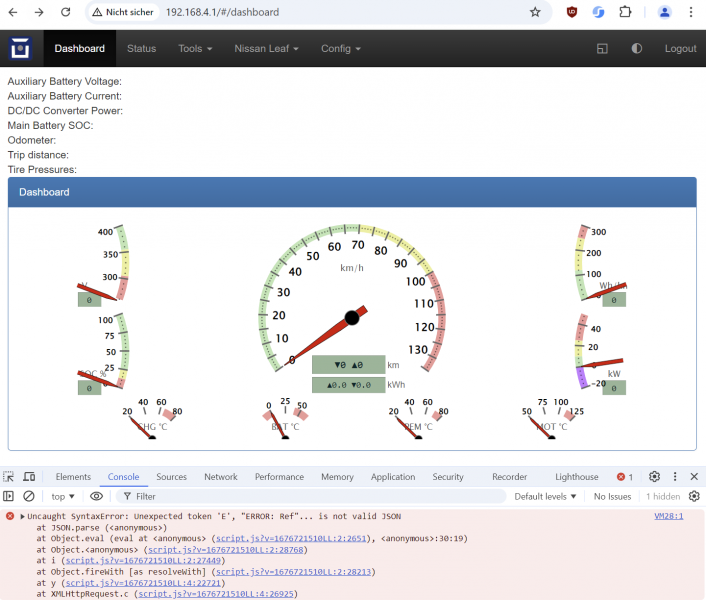This screenshot has width=706, height=600.
Task: Open the top JavaScript context dropdown
Action: click(x=63, y=496)
